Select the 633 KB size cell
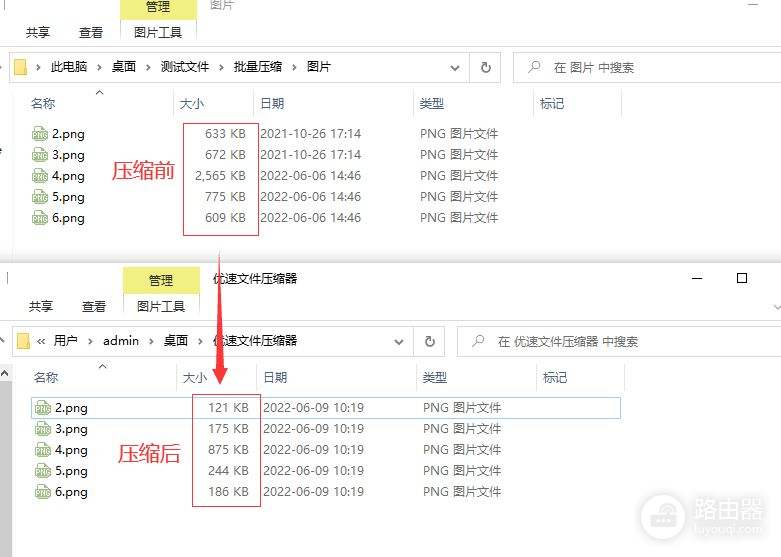 pos(225,134)
